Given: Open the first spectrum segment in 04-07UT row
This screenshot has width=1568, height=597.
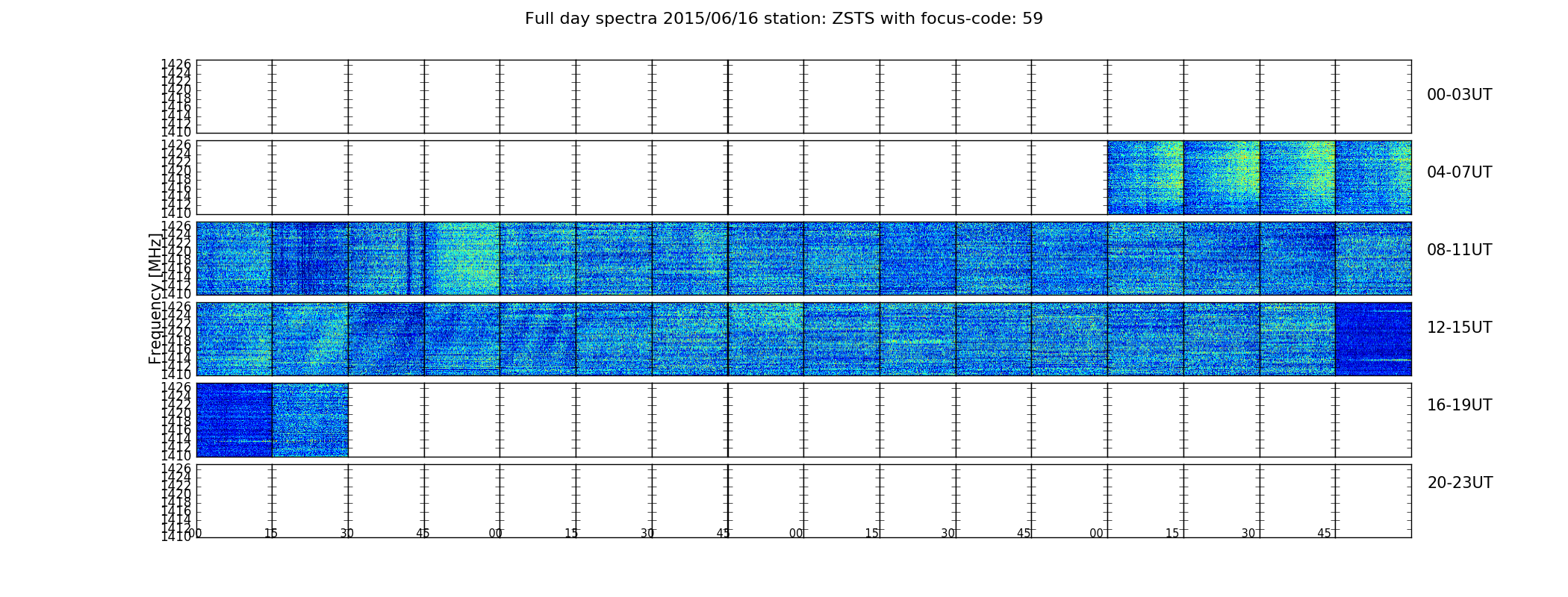Looking at the screenshot, I should 1145,178.
